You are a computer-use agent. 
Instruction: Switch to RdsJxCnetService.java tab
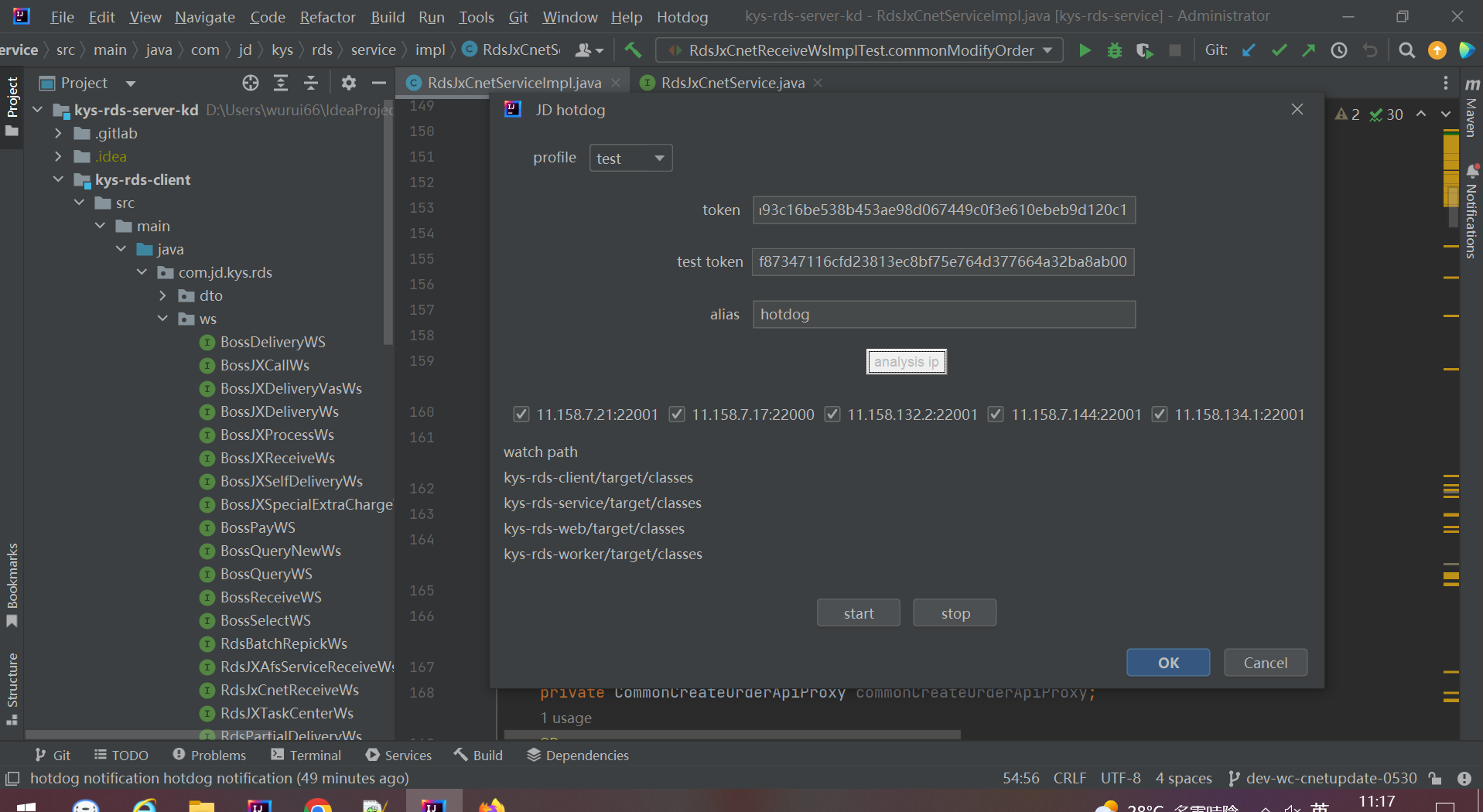(x=732, y=83)
